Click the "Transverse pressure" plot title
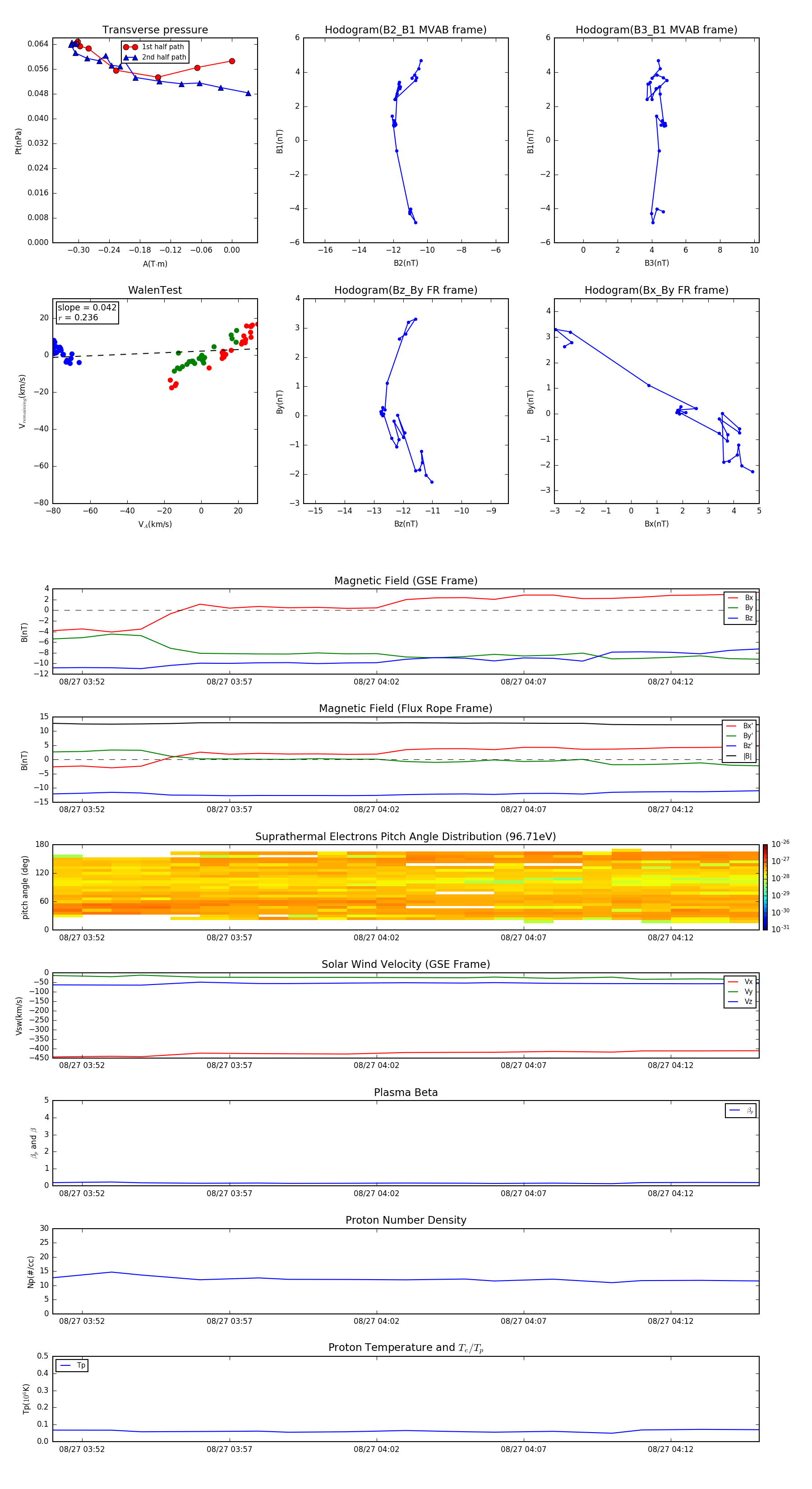 (155, 30)
